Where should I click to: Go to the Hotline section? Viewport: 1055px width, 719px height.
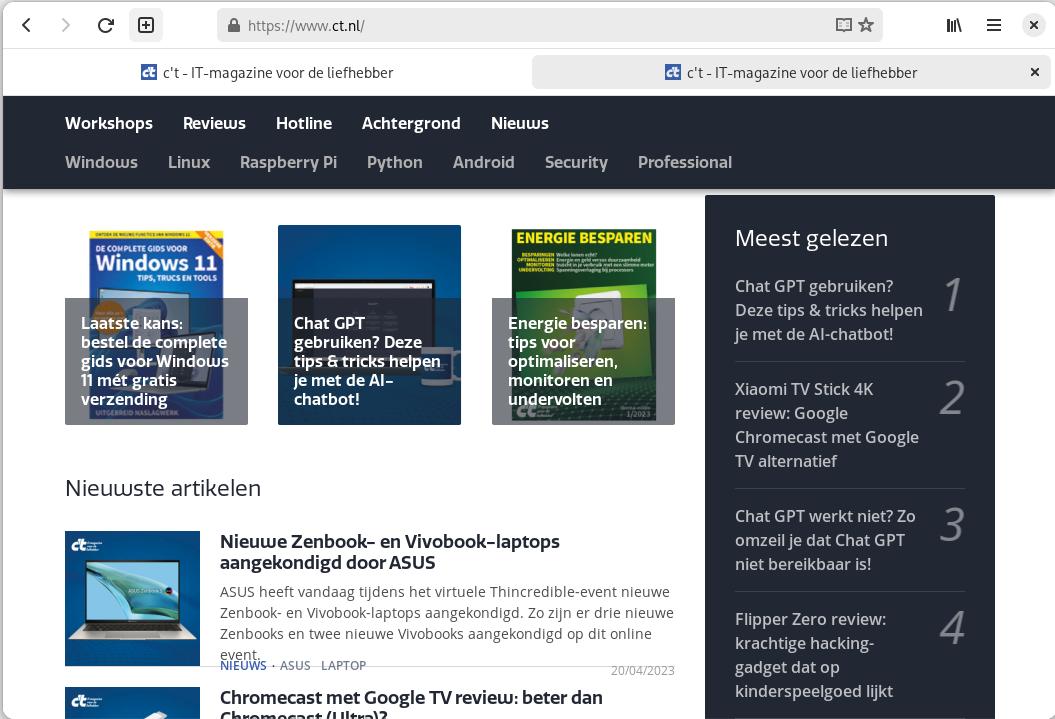pyautogui.click(x=304, y=123)
